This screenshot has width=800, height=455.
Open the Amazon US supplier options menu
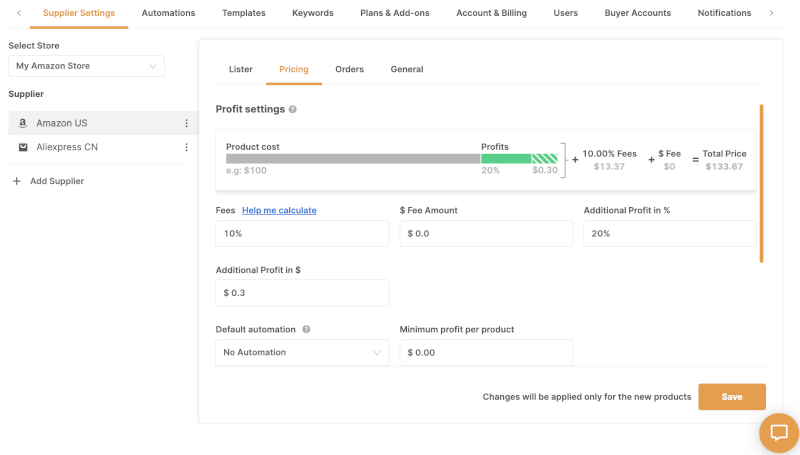pos(186,123)
